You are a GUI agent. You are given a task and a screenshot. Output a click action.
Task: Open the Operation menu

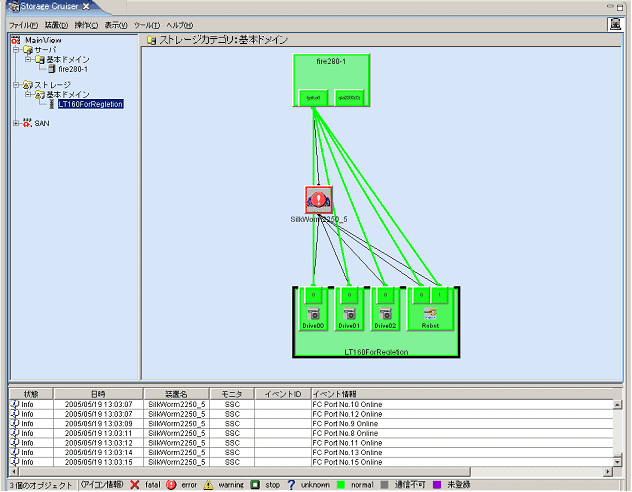click(x=86, y=25)
